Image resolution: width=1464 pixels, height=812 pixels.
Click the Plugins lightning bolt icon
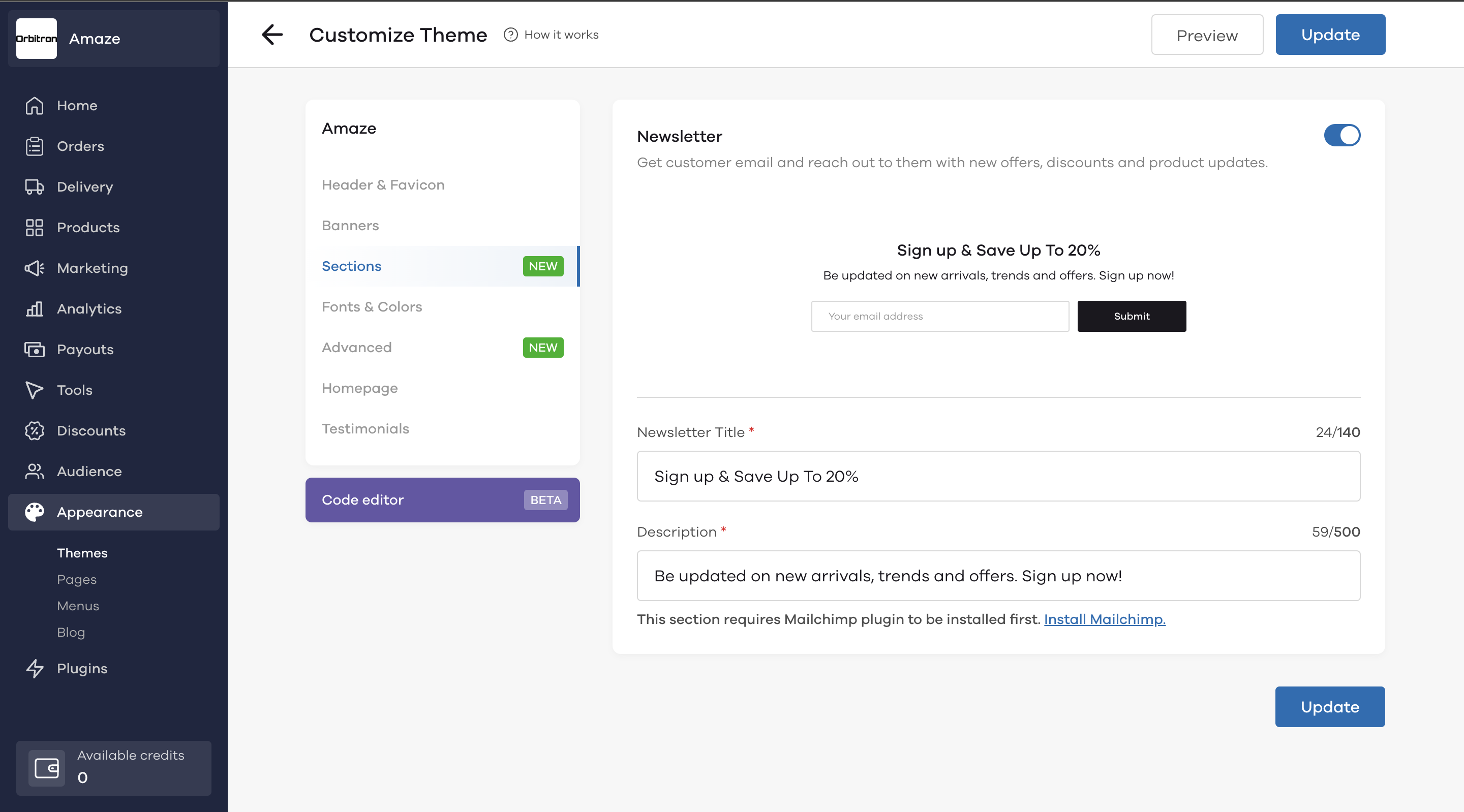click(x=34, y=668)
